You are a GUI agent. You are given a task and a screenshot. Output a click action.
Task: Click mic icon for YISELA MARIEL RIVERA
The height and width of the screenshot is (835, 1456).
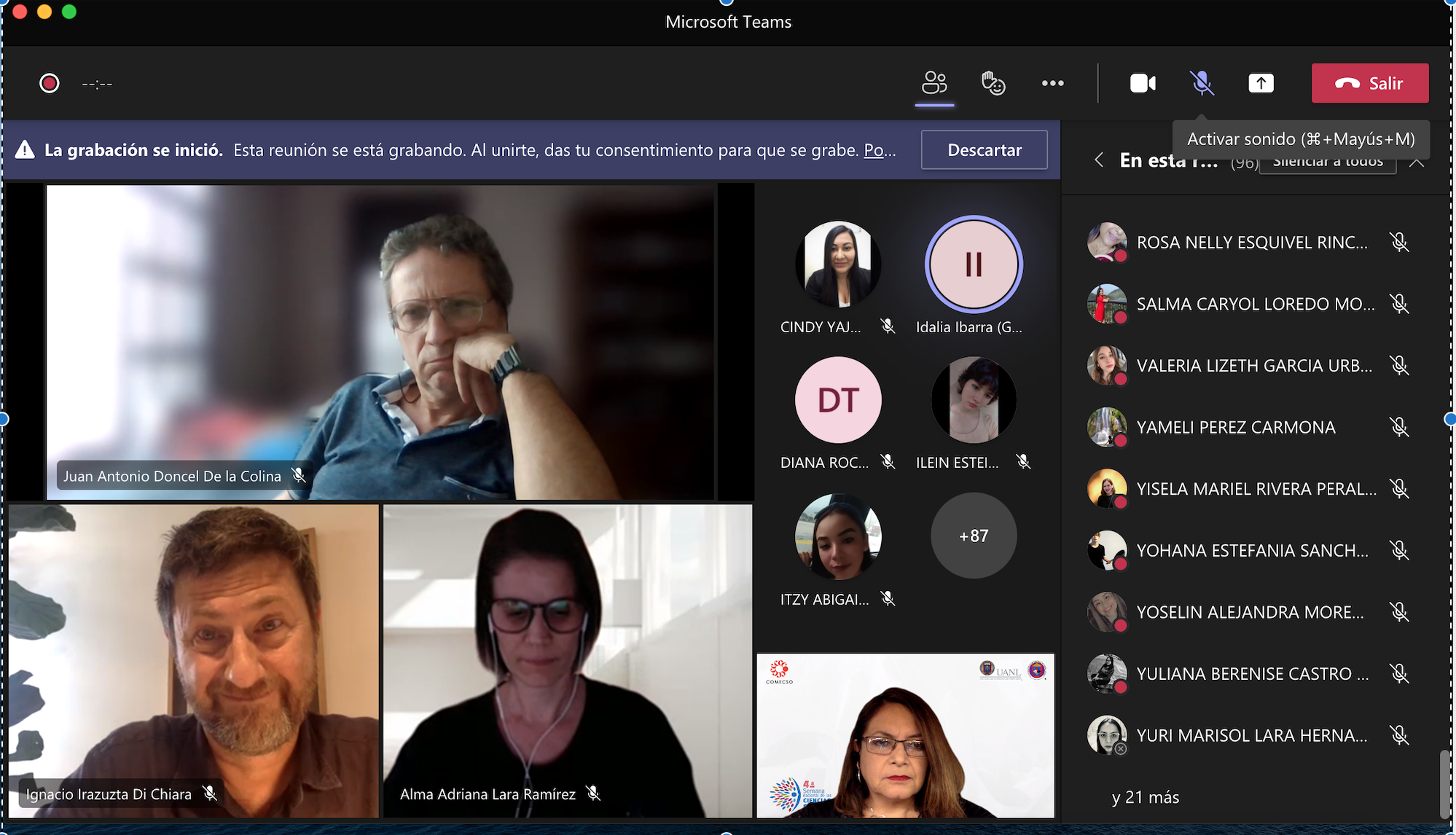[1399, 488]
